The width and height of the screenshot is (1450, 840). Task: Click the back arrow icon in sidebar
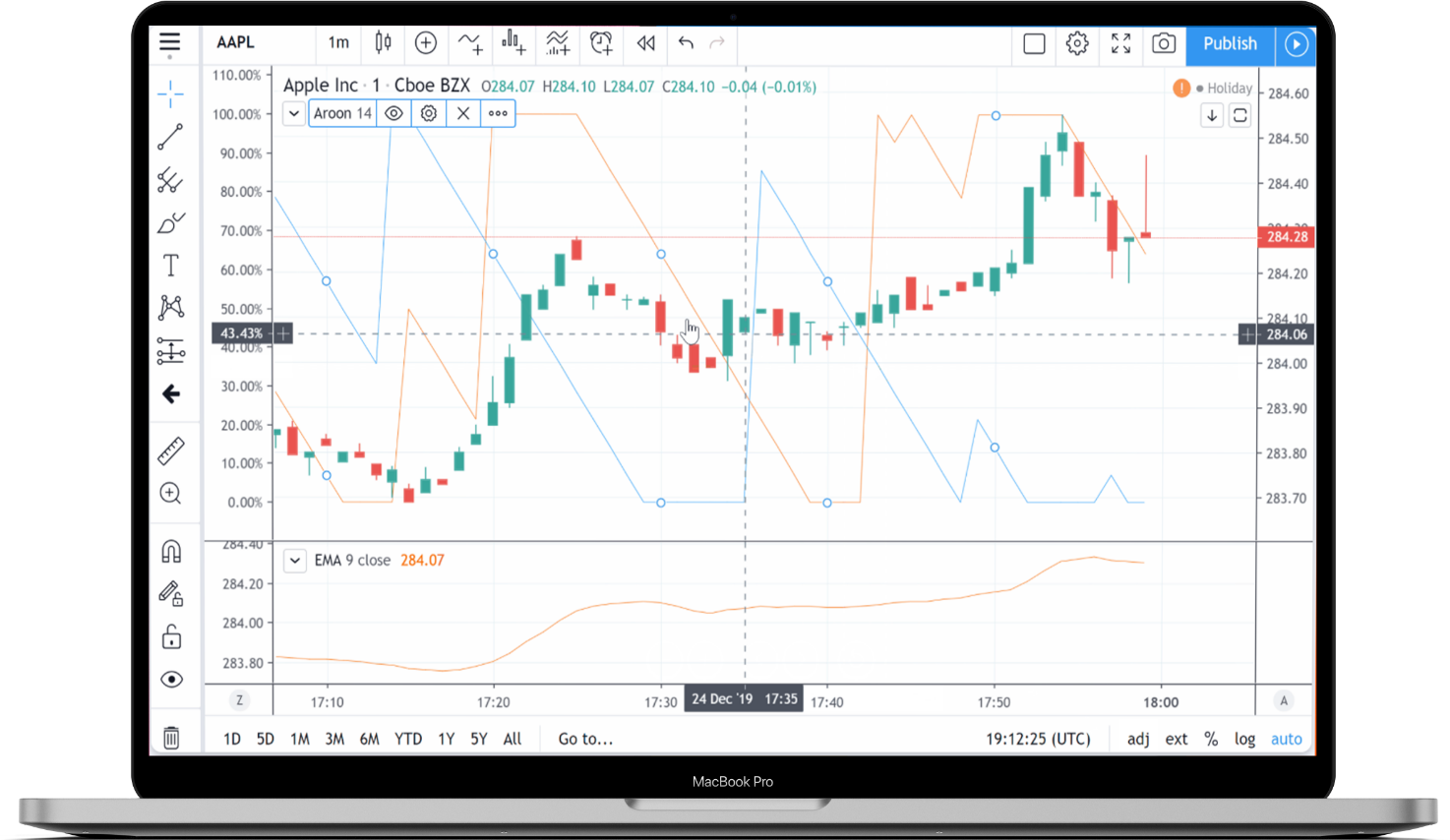click(x=171, y=394)
